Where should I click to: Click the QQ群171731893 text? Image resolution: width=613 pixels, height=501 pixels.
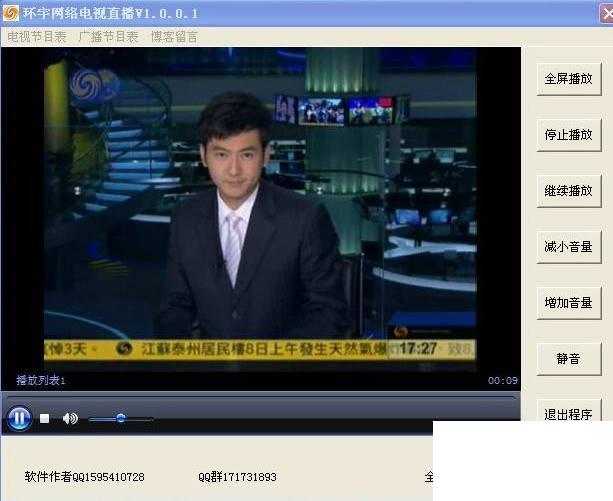pos(237,477)
